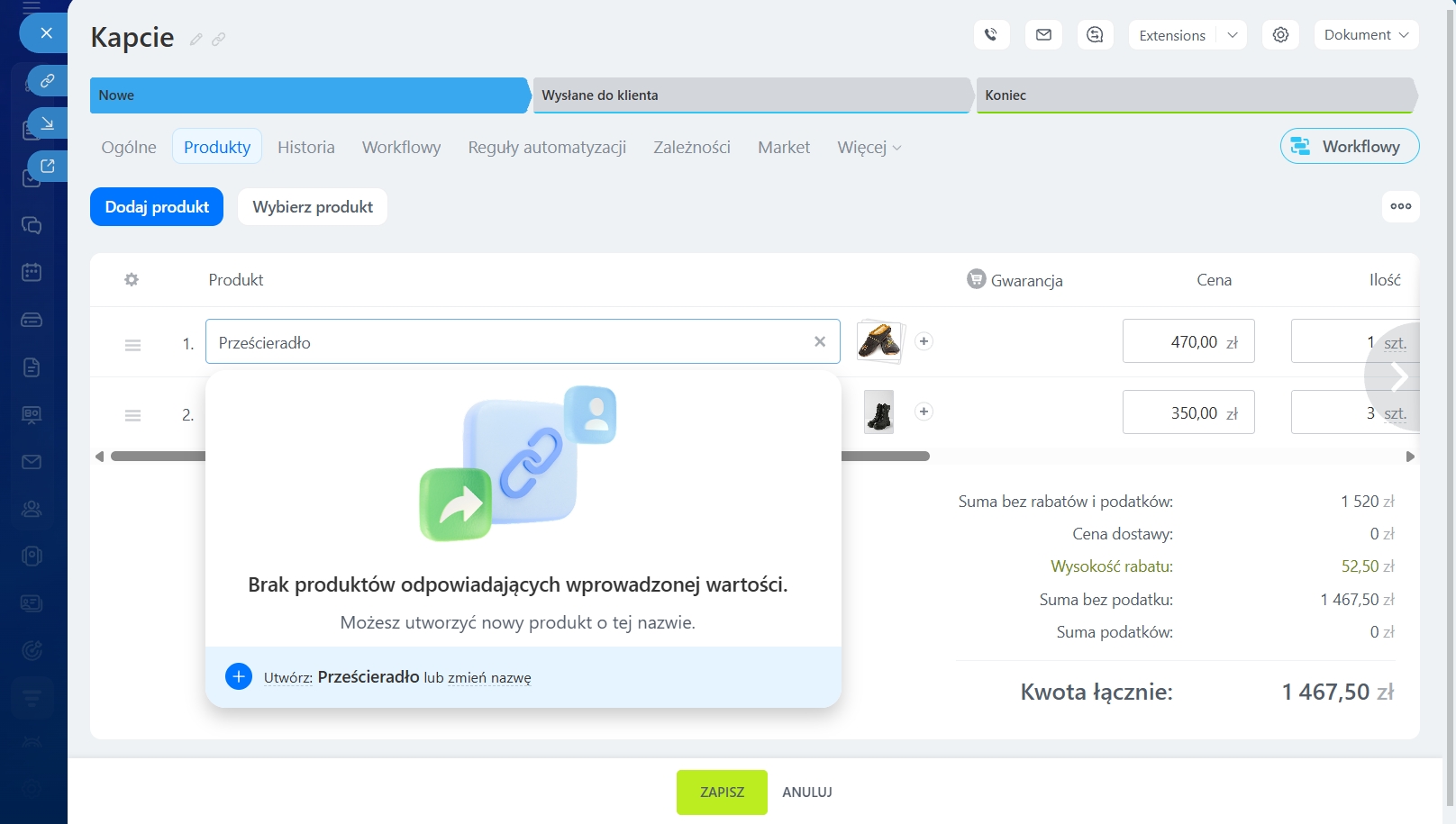1456x824 pixels.
Task: Open the Dokument dropdown menu
Action: tap(1366, 35)
